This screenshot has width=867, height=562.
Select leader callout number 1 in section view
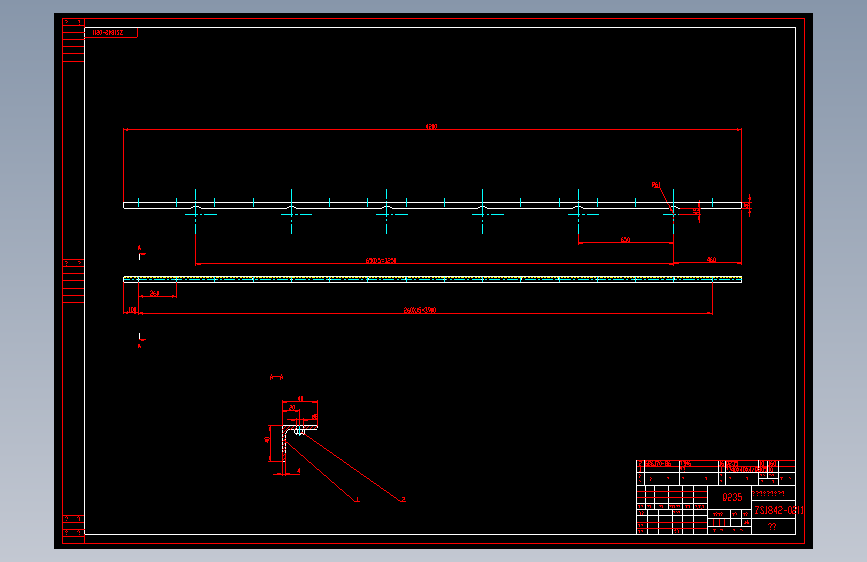pyautogui.click(x=357, y=499)
